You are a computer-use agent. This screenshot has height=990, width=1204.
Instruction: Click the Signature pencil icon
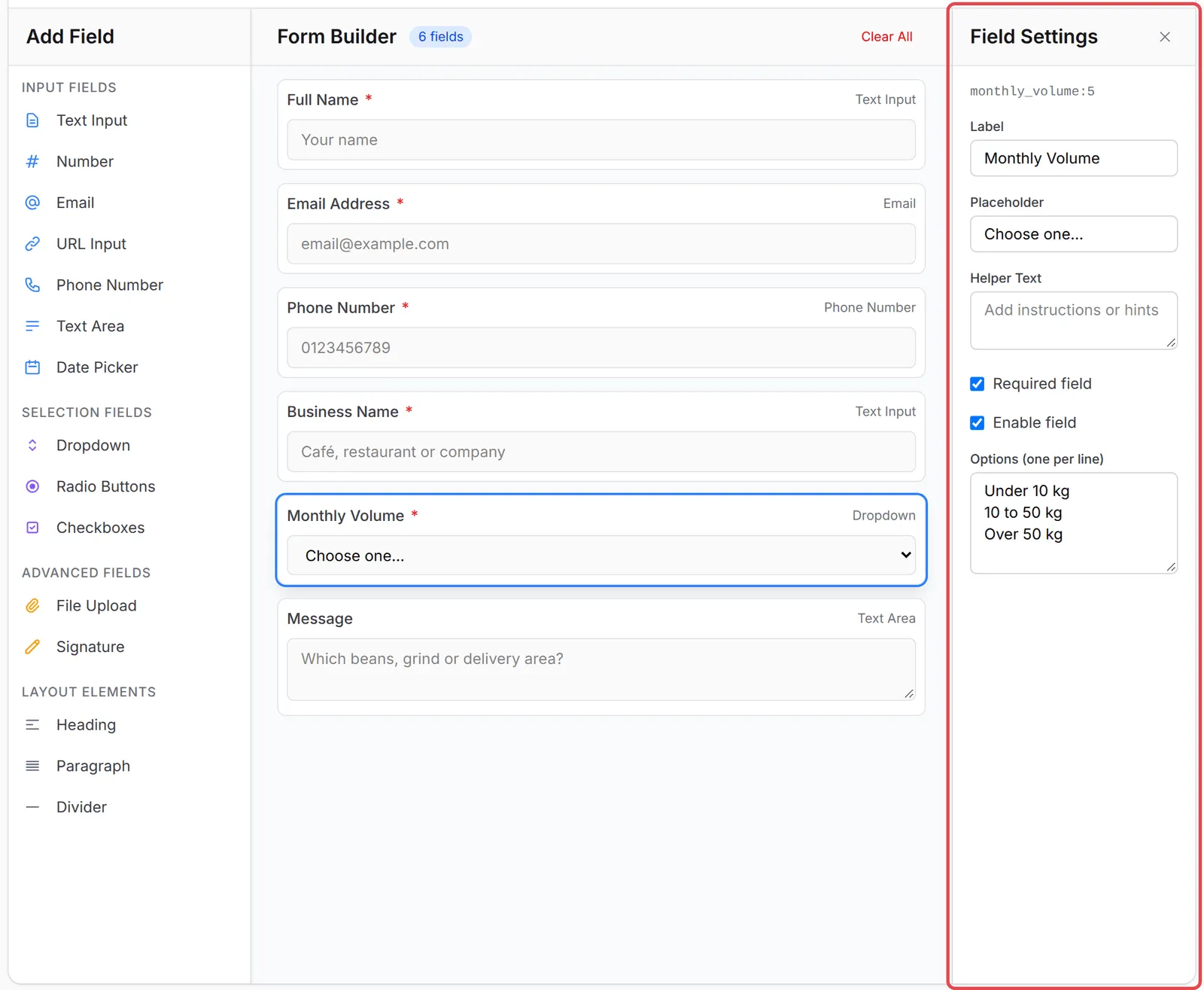(x=32, y=647)
